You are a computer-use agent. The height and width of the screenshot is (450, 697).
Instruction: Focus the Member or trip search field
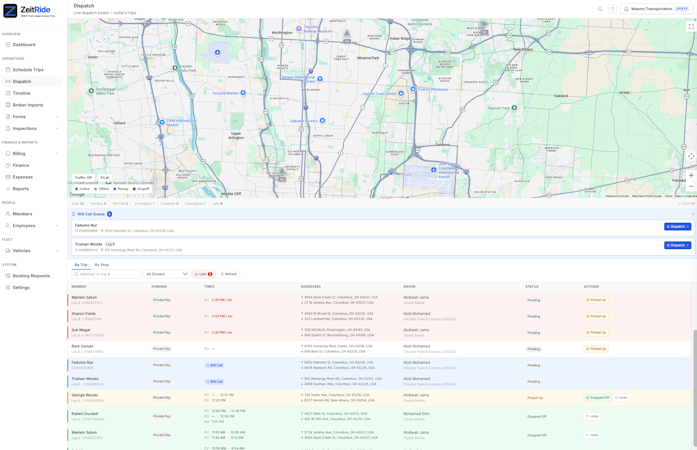pyautogui.click(x=106, y=274)
